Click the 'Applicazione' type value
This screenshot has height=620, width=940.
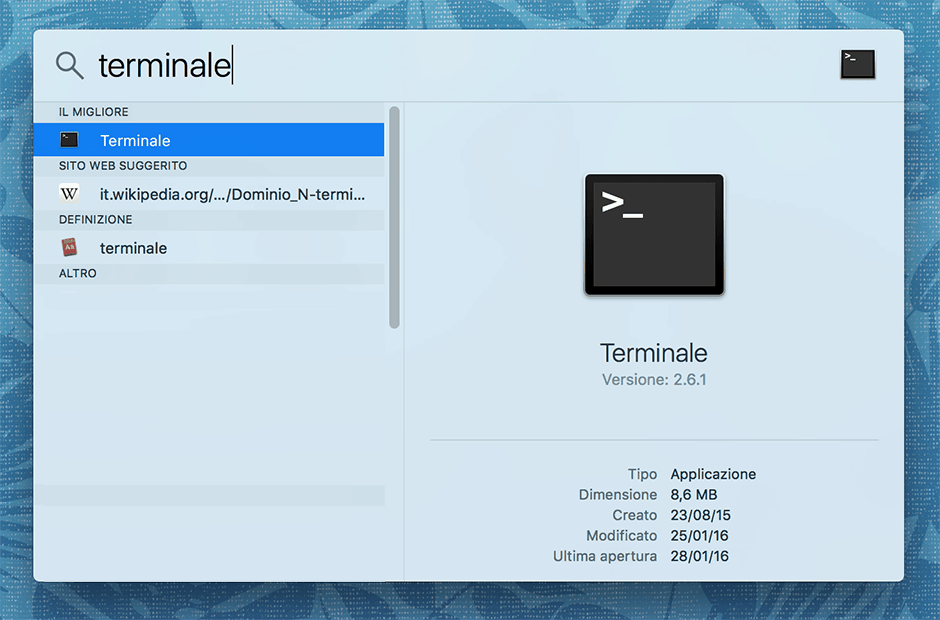pos(713,474)
